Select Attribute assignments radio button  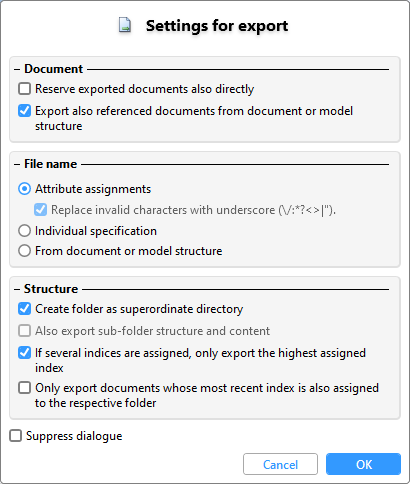24,189
